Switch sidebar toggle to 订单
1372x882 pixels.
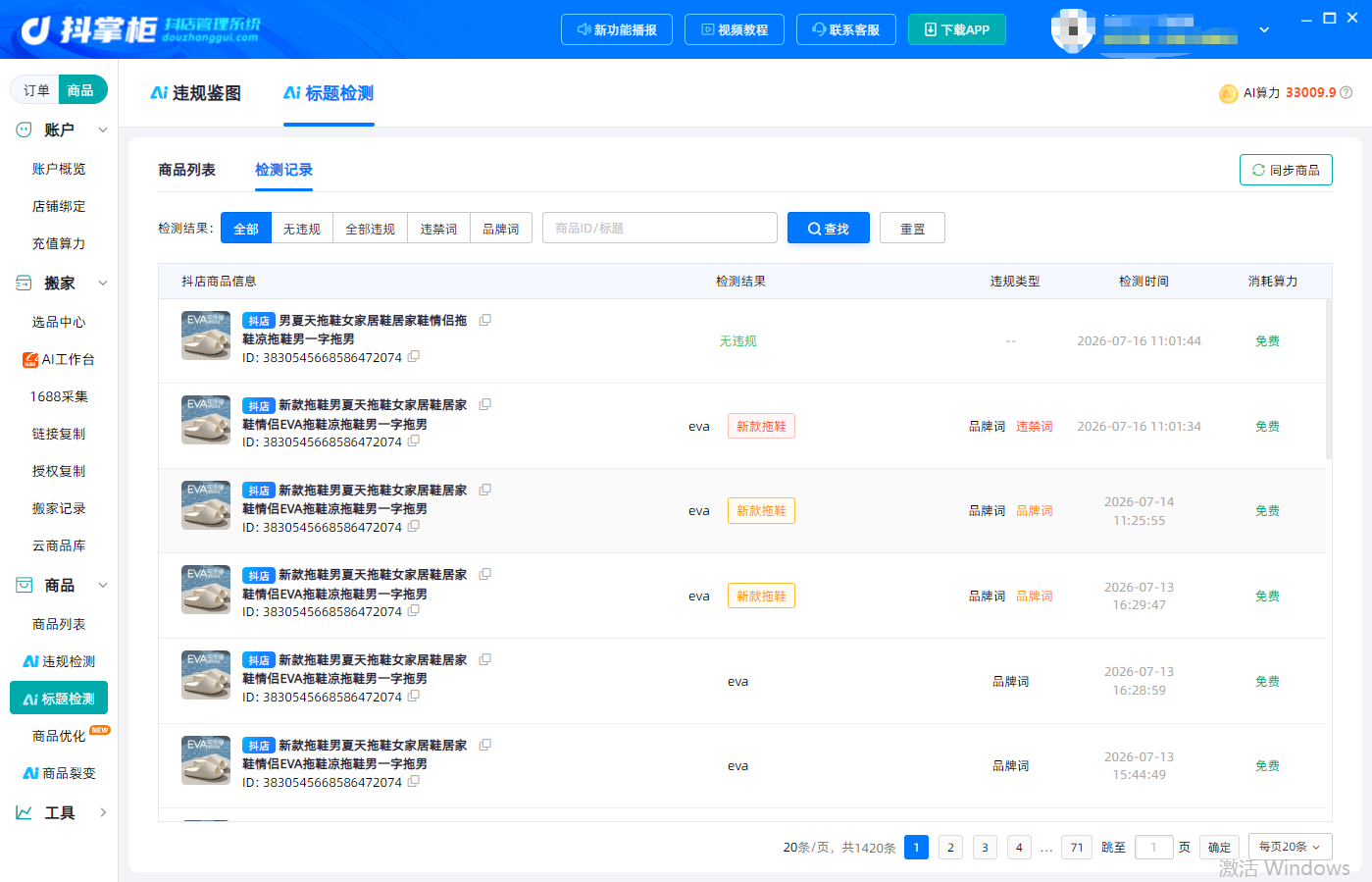pos(36,89)
